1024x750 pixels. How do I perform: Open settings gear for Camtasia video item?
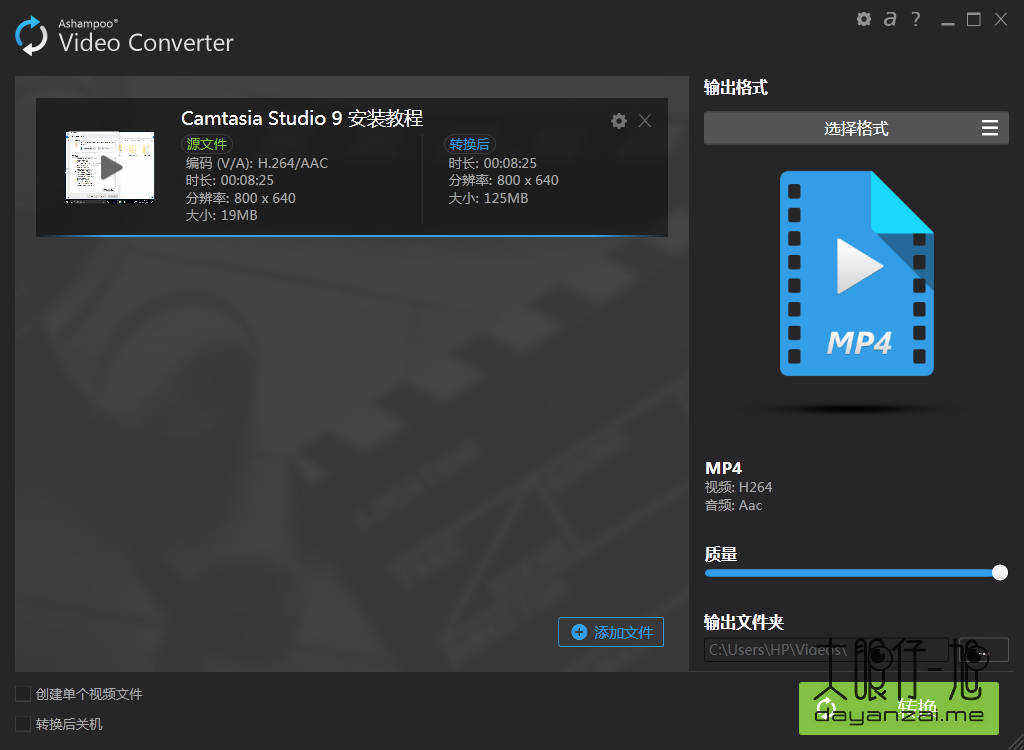pyautogui.click(x=618, y=121)
